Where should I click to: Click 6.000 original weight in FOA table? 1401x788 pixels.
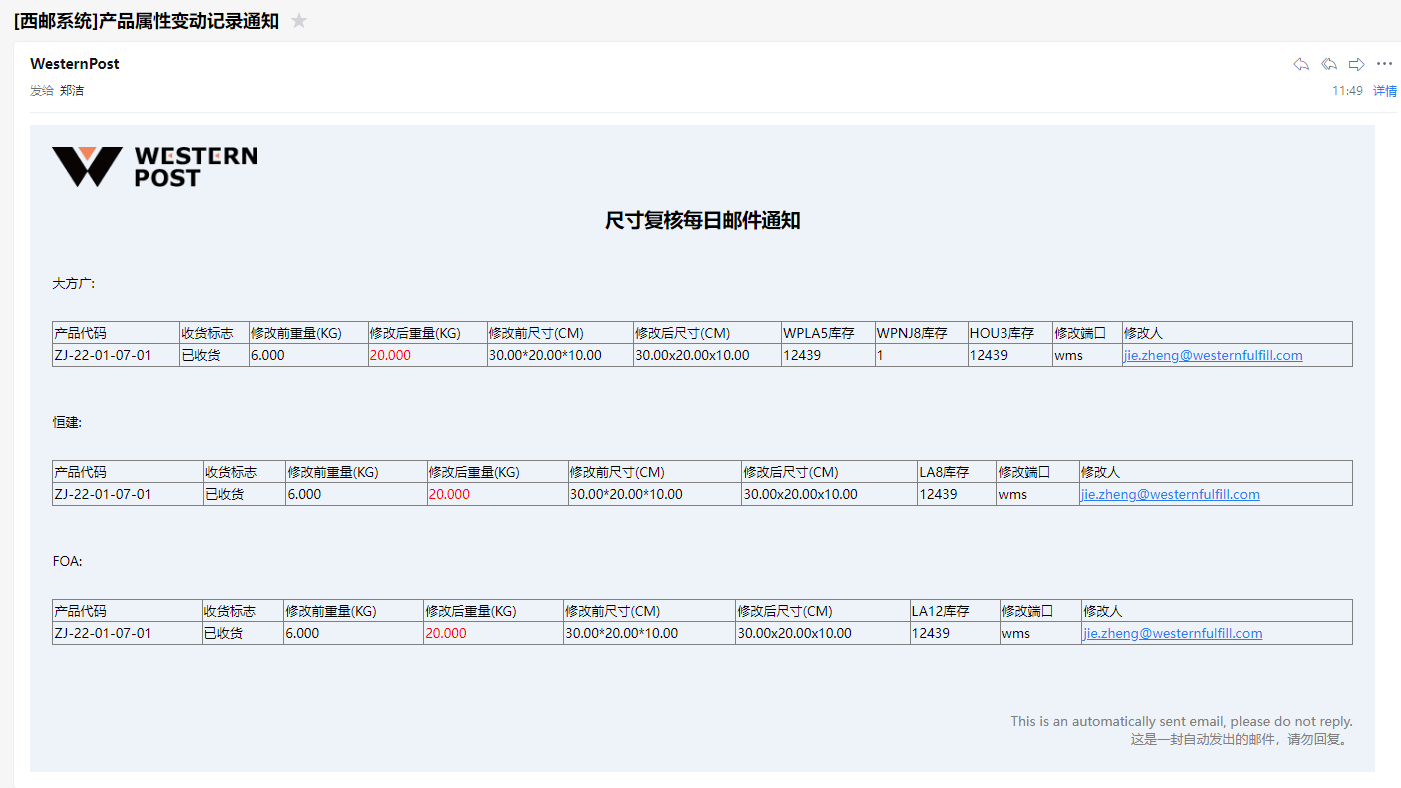click(302, 633)
